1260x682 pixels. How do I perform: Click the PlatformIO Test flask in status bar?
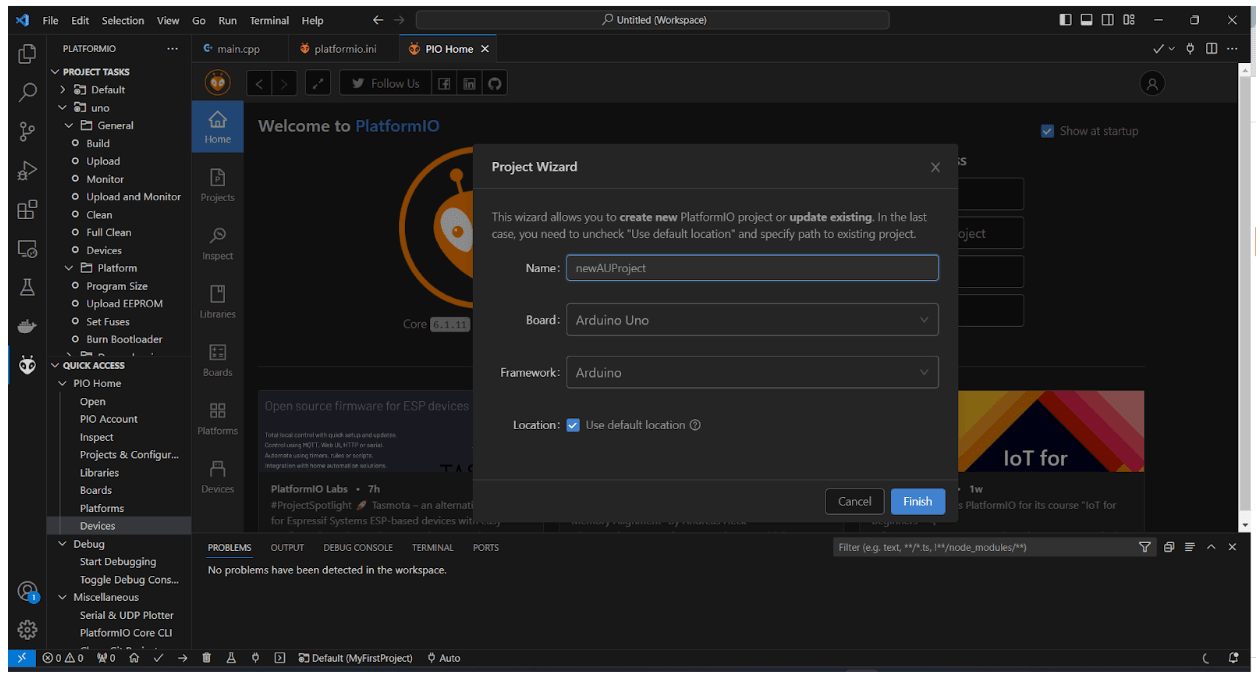pos(231,658)
